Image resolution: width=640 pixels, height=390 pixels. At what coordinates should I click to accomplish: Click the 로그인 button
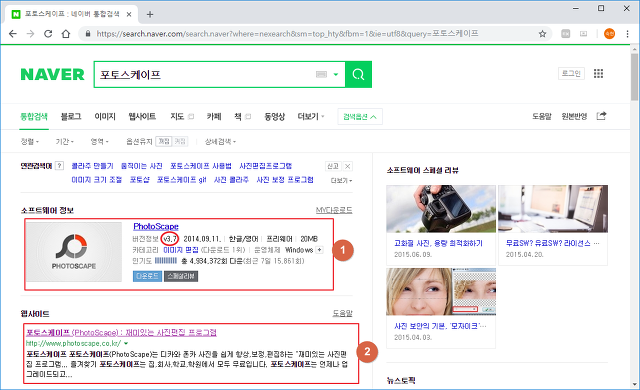(571, 73)
